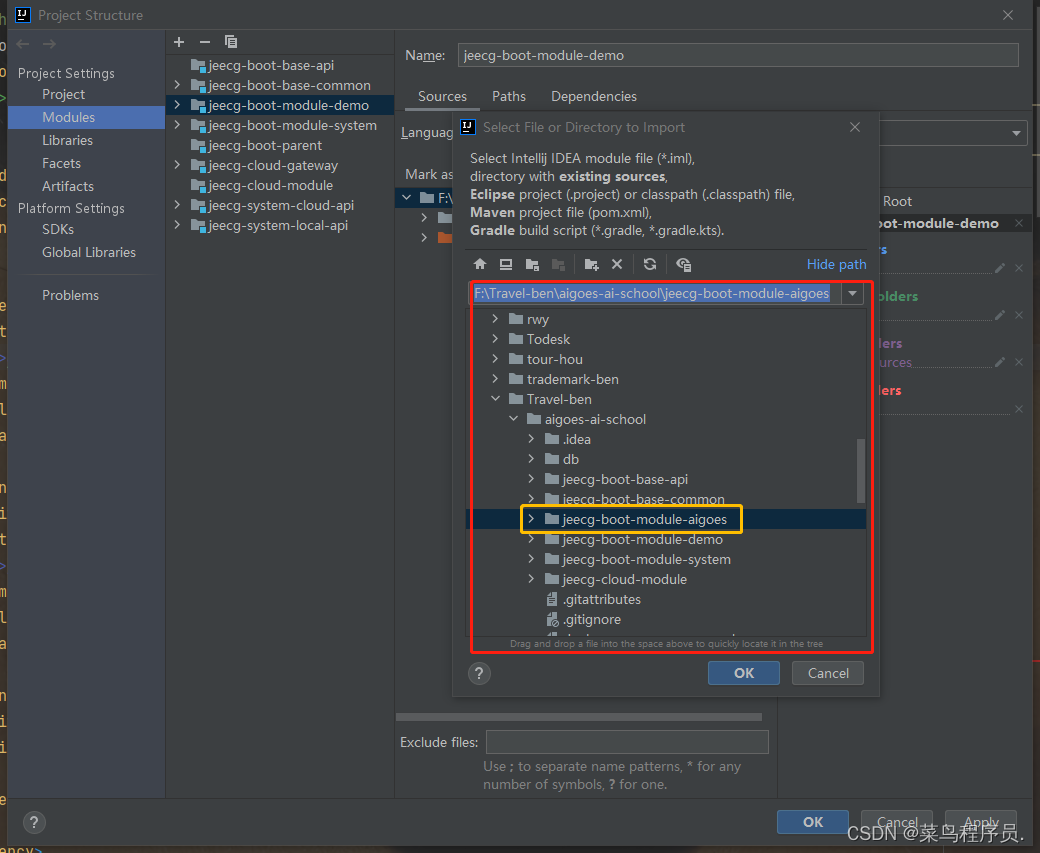Open Global Libraries settings
Image resolution: width=1040 pixels, height=853 pixels.
[x=89, y=252]
